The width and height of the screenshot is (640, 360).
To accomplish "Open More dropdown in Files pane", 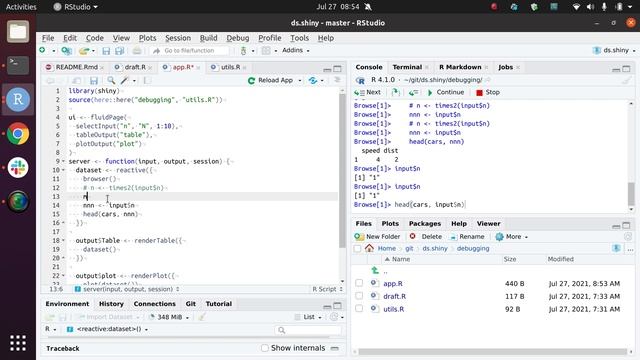I will [511, 236].
